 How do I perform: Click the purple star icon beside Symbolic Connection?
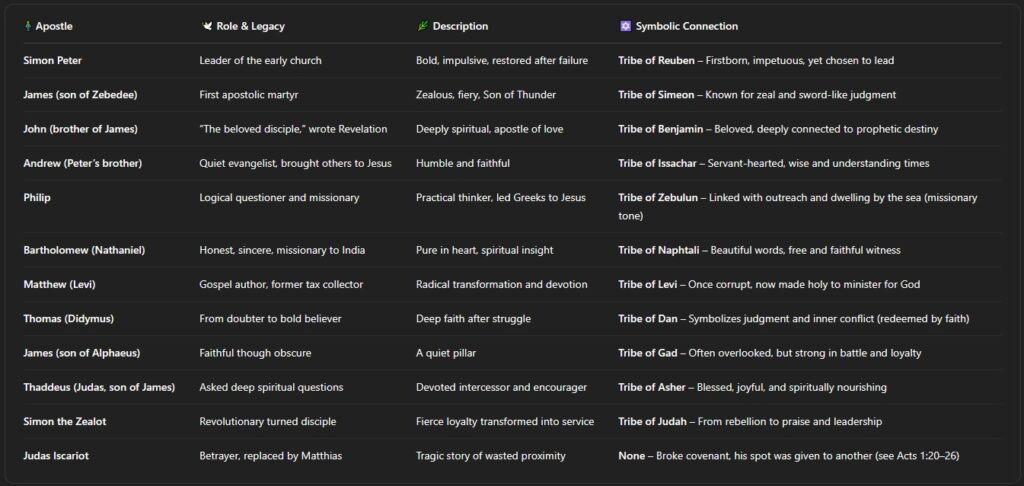(x=625, y=26)
